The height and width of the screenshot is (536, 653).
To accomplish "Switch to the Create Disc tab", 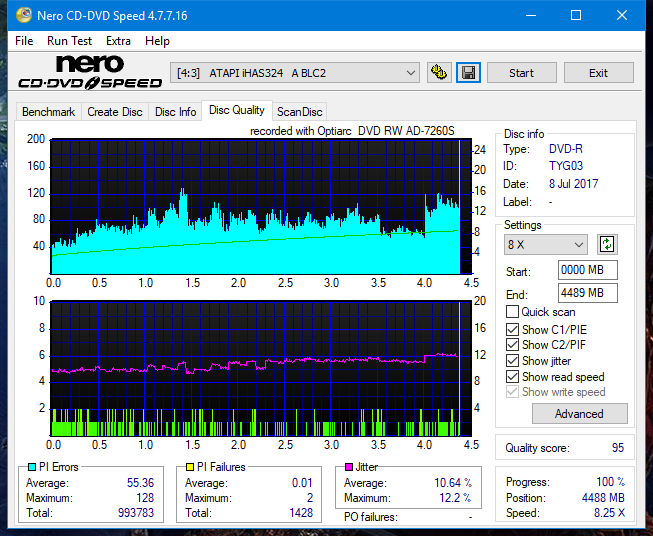I will [x=115, y=112].
